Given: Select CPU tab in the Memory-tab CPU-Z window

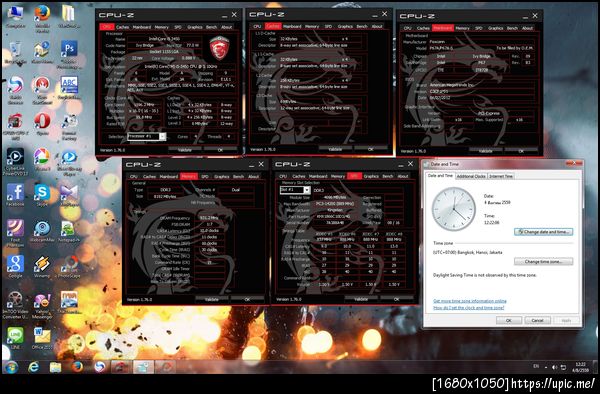Looking at the screenshot, I should click(134, 176).
